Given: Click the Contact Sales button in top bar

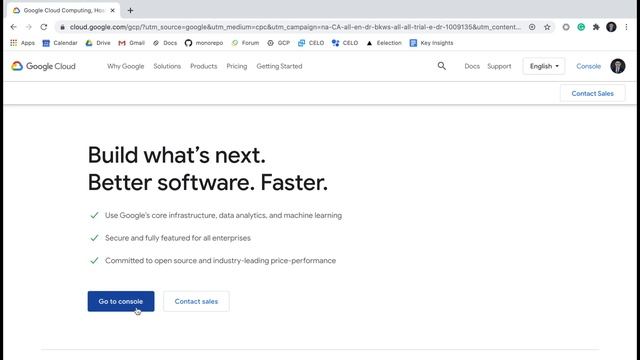Looking at the screenshot, I should [x=592, y=93].
